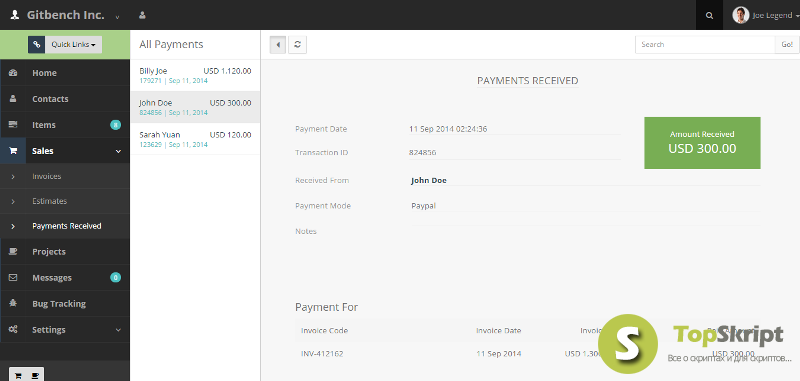Collapse the Sales menu chevron
800x381 pixels.
point(118,151)
